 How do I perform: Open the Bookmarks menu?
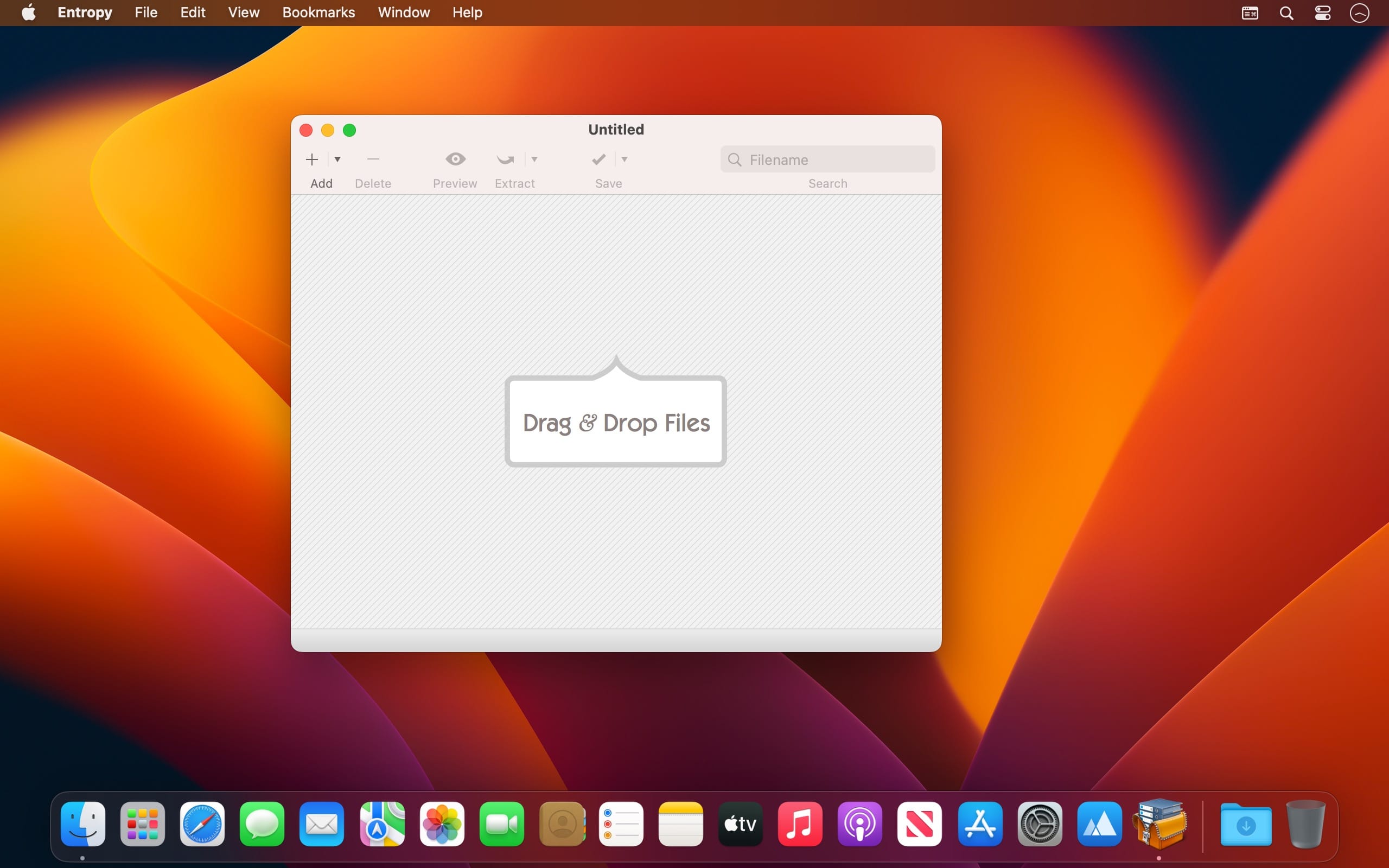click(x=318, y=12)
